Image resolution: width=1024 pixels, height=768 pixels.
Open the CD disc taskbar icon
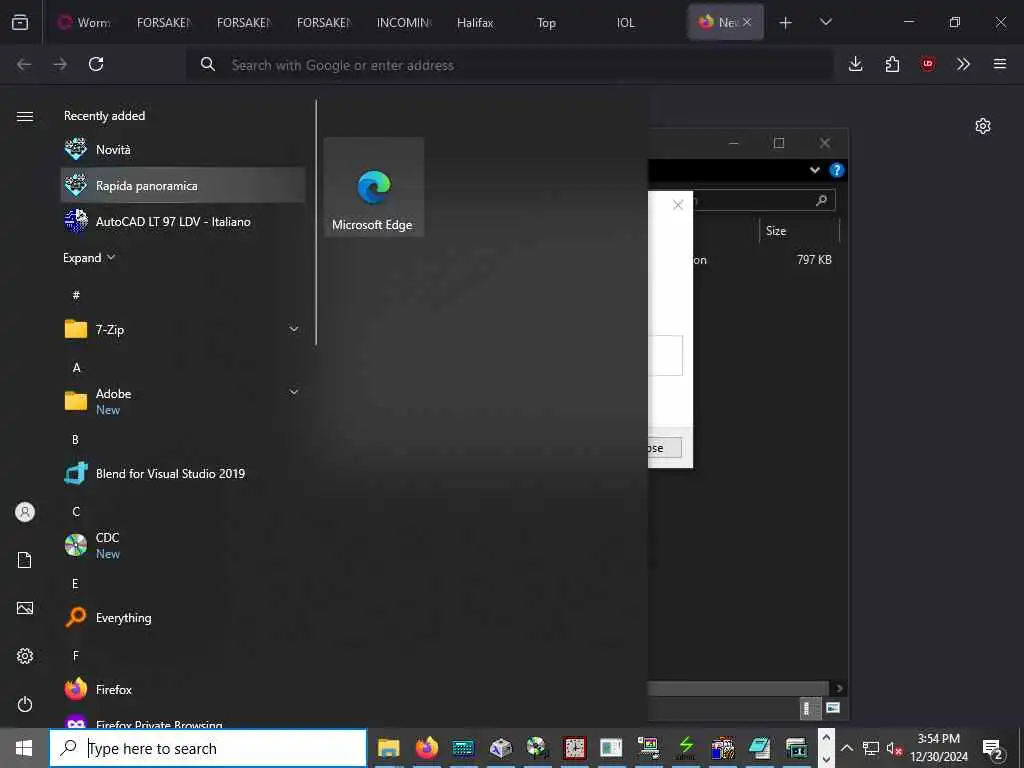(x=537, y=748)
